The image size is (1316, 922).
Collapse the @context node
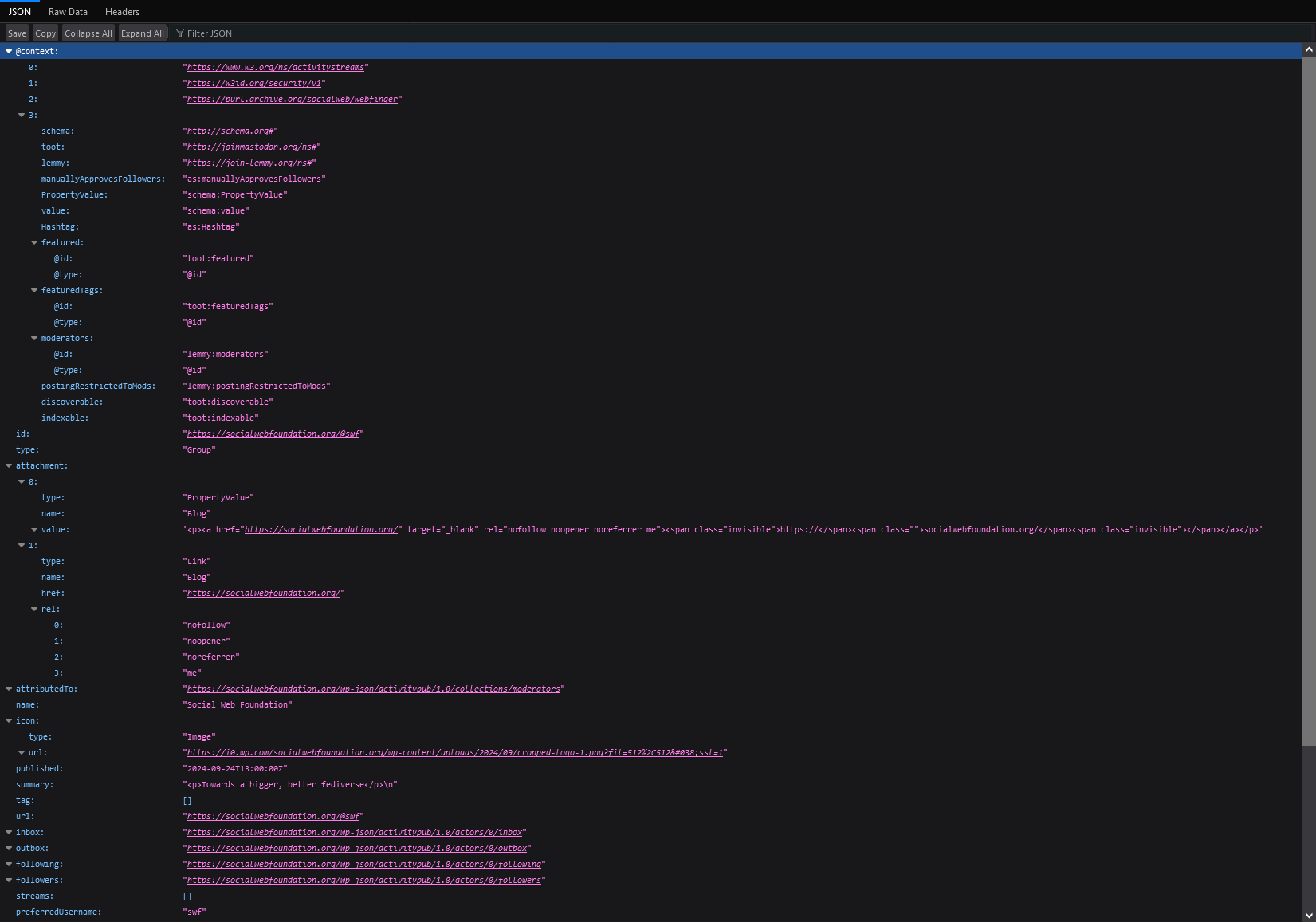9,51
